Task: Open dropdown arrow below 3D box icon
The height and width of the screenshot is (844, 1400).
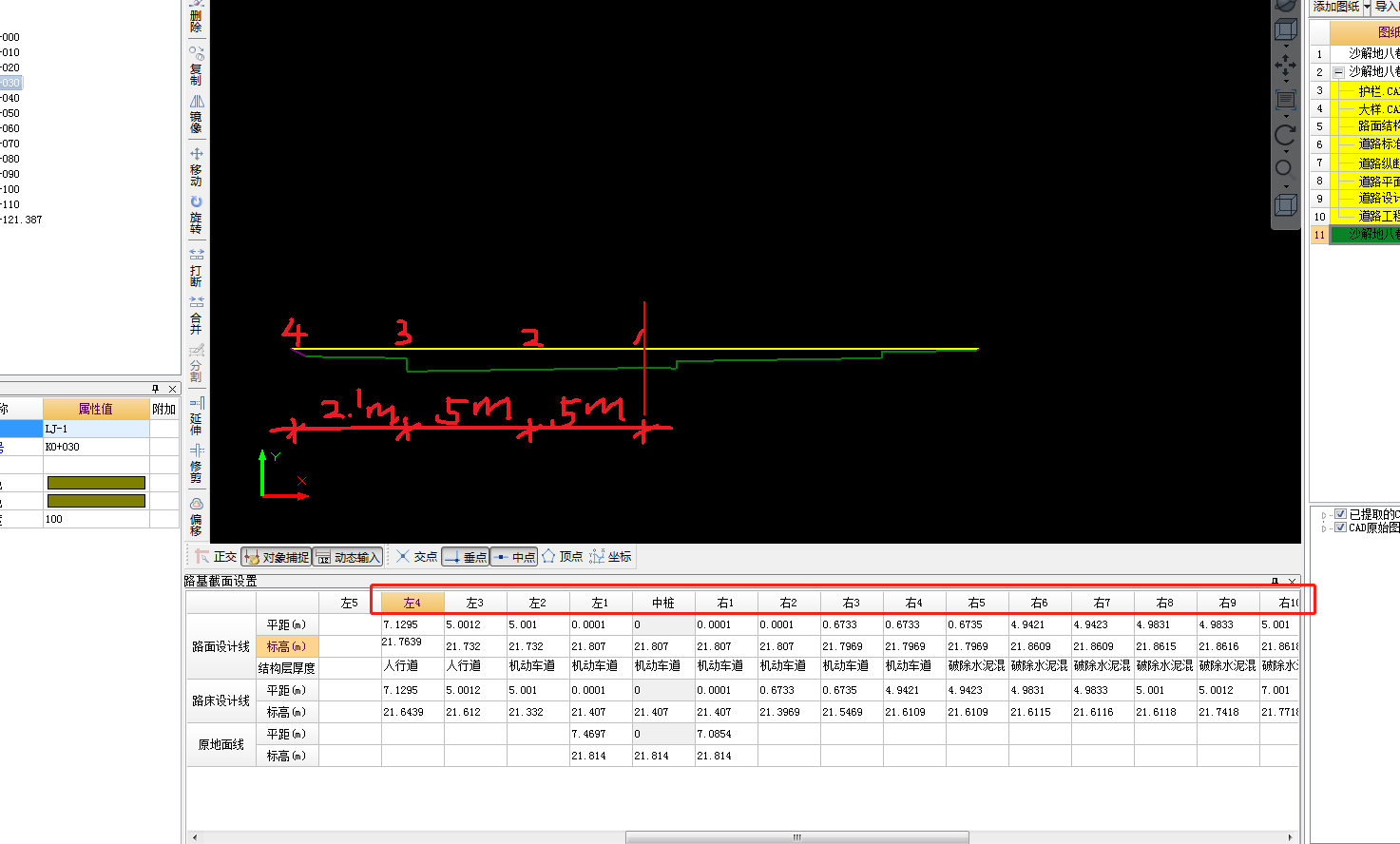Action: [x=1286, y=46]
